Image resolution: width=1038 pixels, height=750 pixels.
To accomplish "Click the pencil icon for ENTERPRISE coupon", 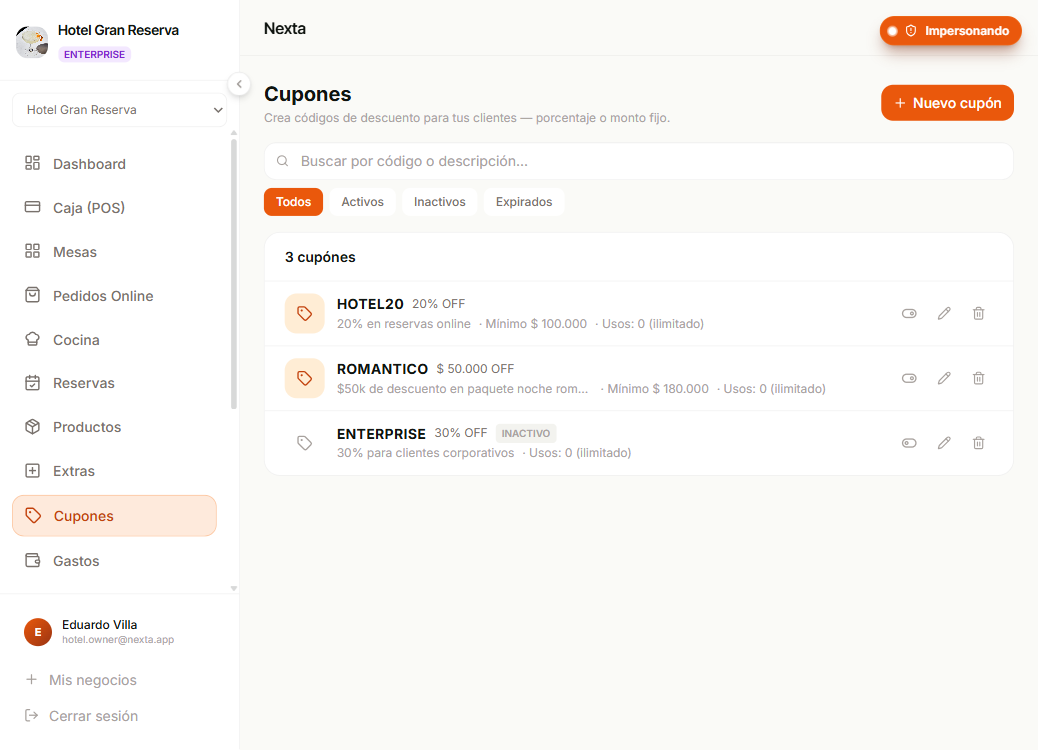I will 944,443.
